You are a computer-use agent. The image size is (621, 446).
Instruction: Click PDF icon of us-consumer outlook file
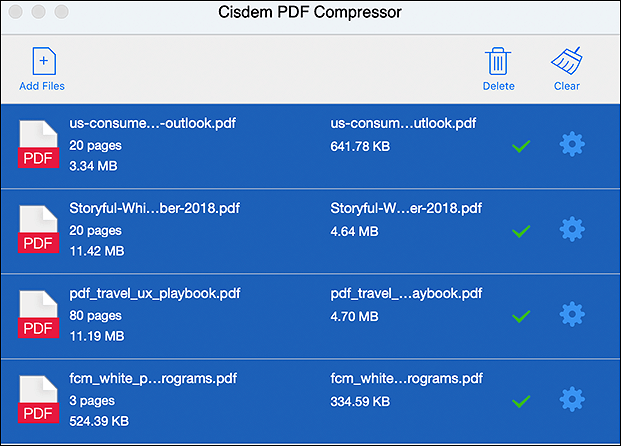coord(38,144)
